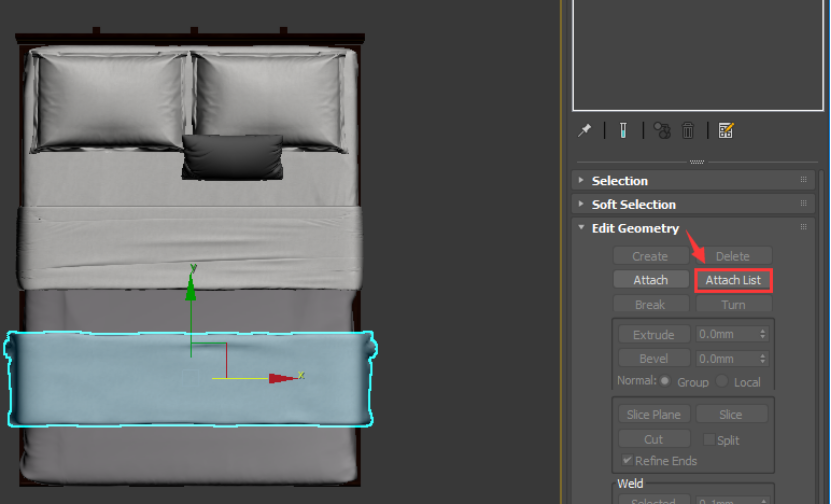
Task: Click the Make Unique icon
Action: tap(661, 130)
